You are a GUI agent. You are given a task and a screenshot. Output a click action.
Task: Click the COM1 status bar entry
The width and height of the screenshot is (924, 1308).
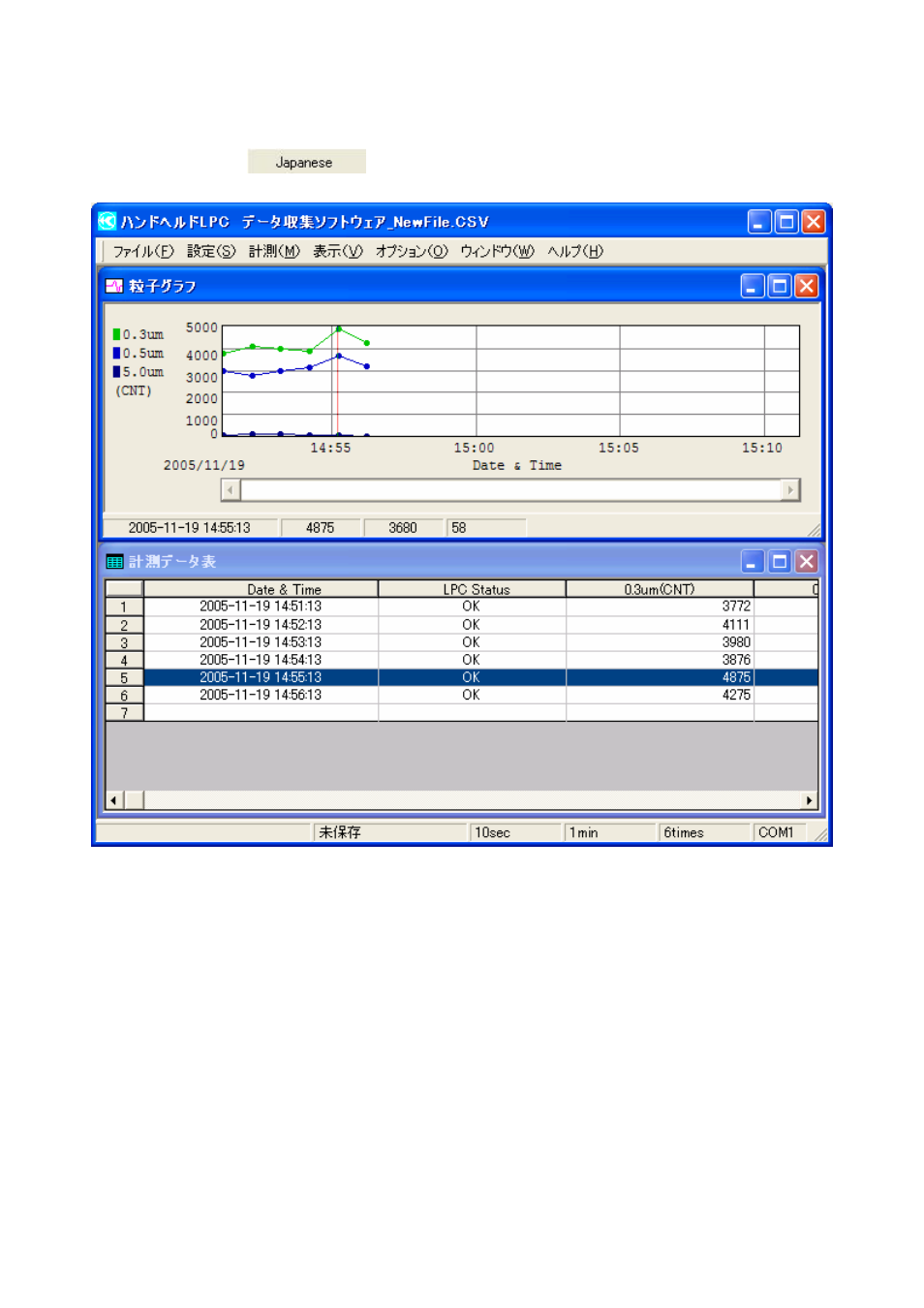[x=780, y=832]
